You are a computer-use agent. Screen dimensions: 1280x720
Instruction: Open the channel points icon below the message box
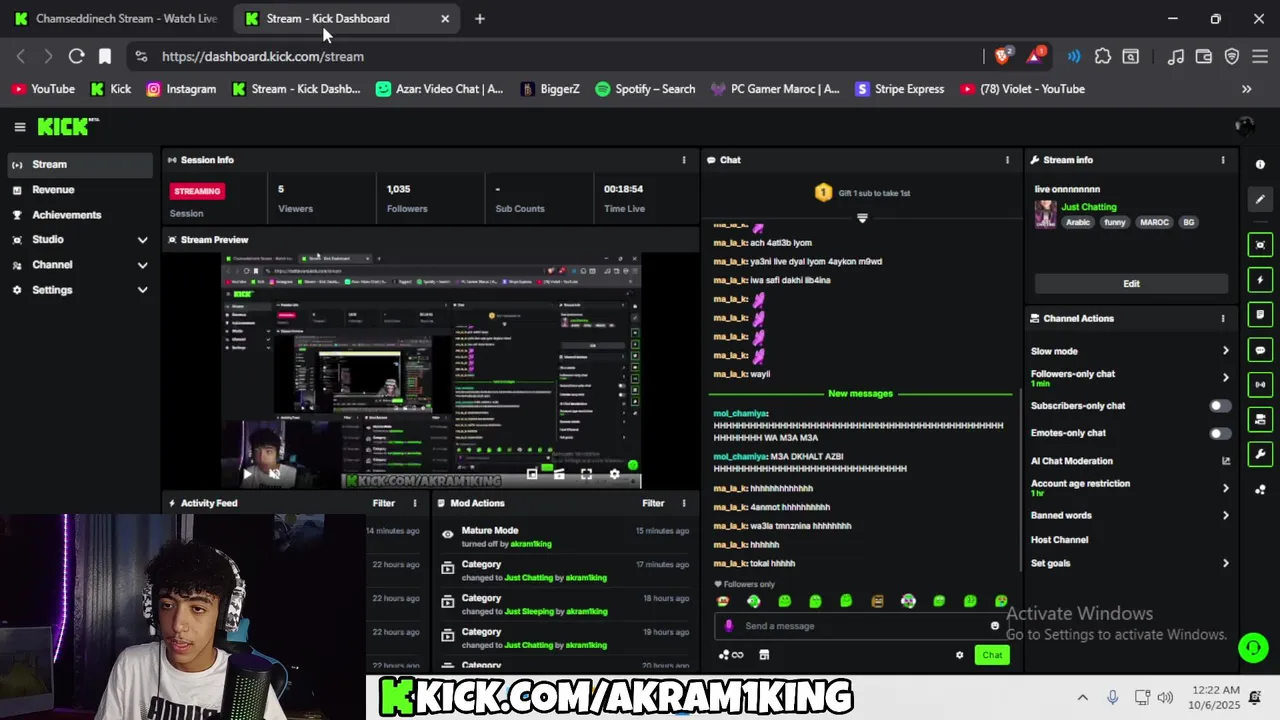731,655
